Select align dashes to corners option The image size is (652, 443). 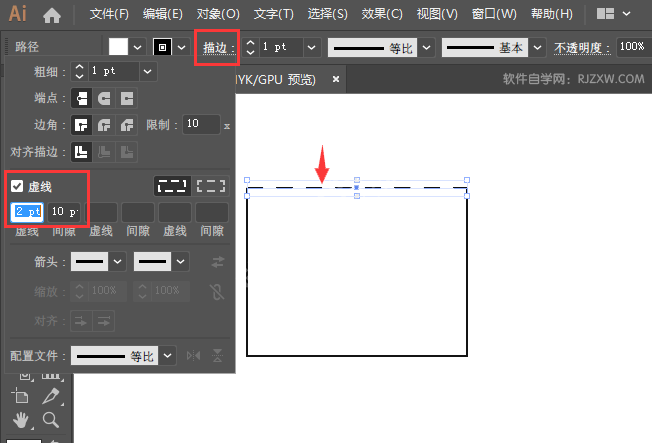(211, 186)
